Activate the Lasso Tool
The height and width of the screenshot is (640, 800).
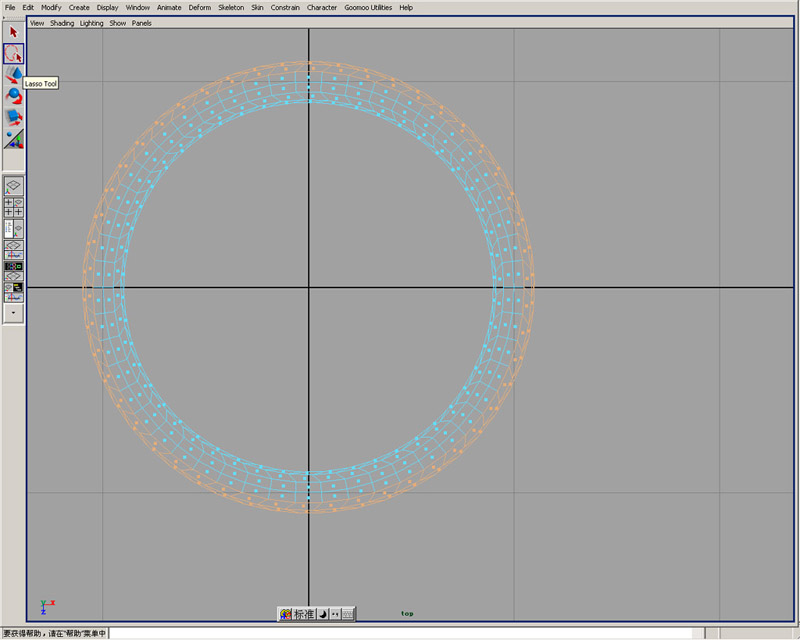click(13, 54)
